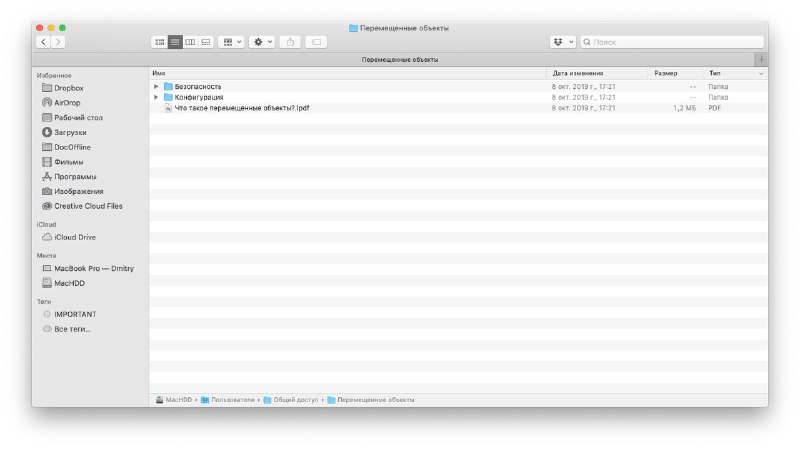Click the Share toolbar button

tap(290, 42)
